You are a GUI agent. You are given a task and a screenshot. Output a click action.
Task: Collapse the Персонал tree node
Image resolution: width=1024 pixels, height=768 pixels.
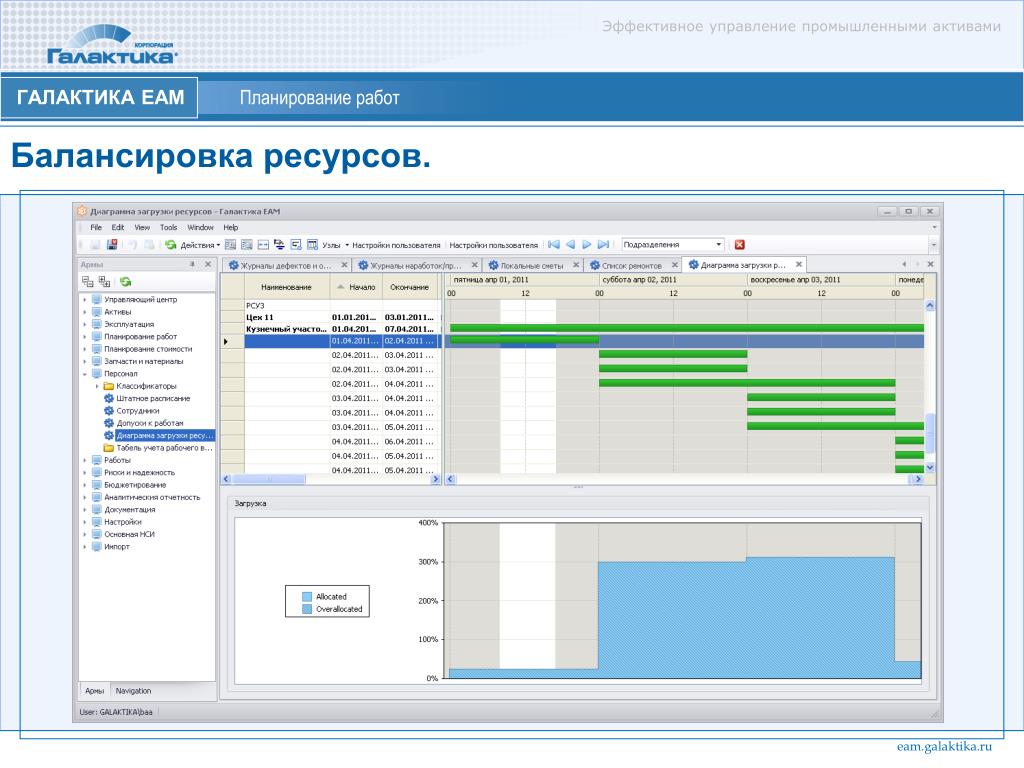click(85, 374)
